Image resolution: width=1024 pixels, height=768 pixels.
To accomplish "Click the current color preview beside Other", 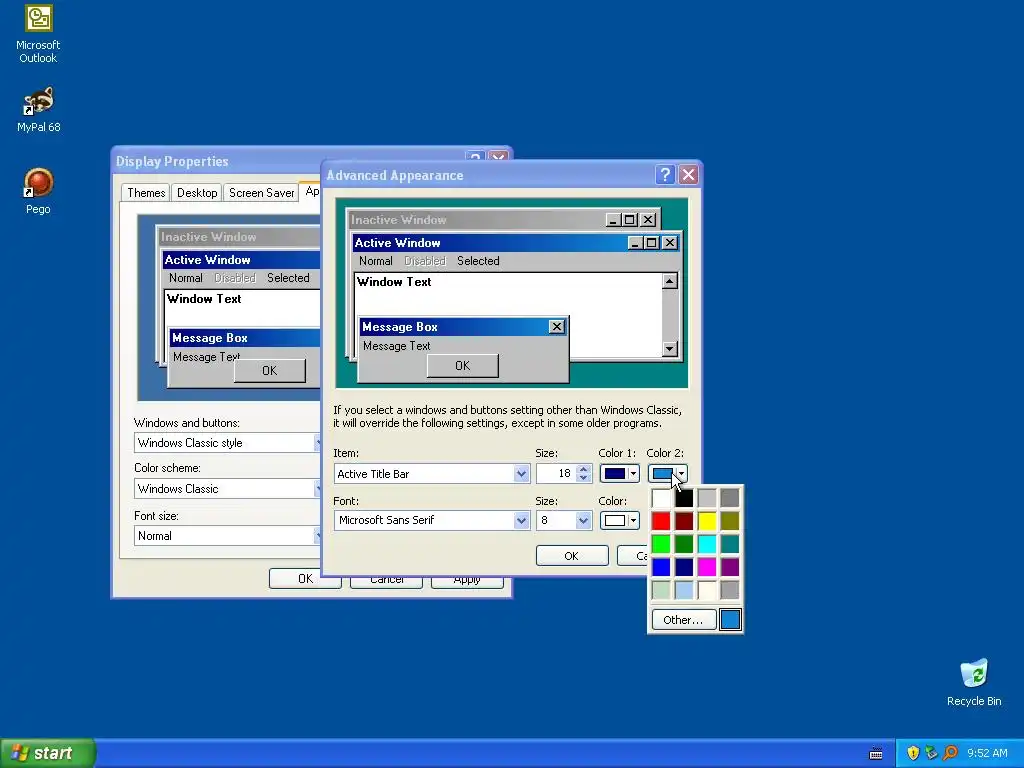I will coord(730,620).
